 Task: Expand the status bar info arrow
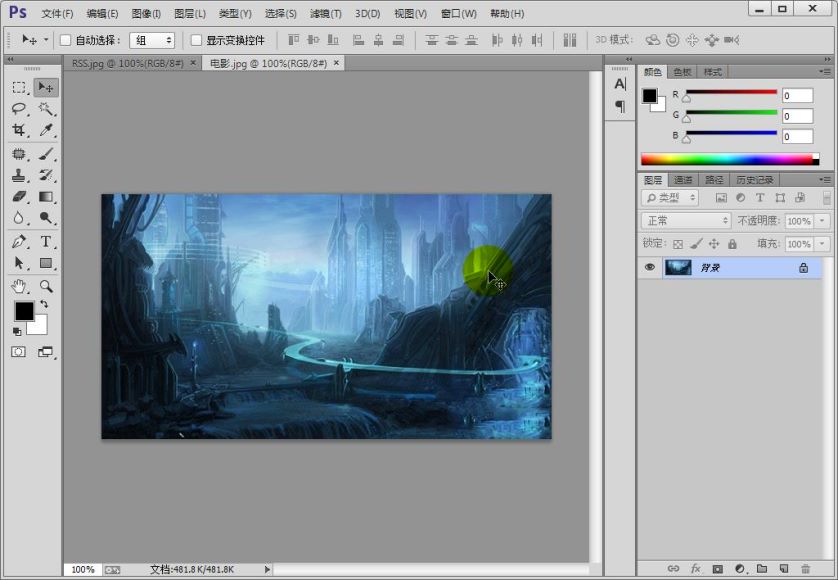click(267, 569)
